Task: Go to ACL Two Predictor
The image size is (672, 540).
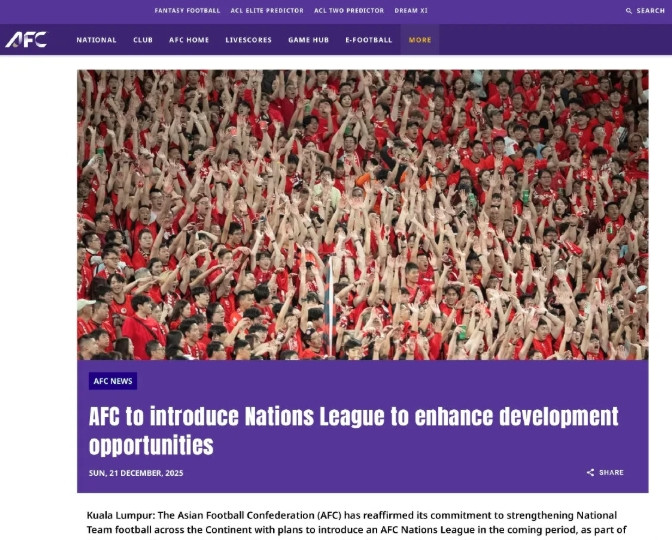Action: (349, 11)
